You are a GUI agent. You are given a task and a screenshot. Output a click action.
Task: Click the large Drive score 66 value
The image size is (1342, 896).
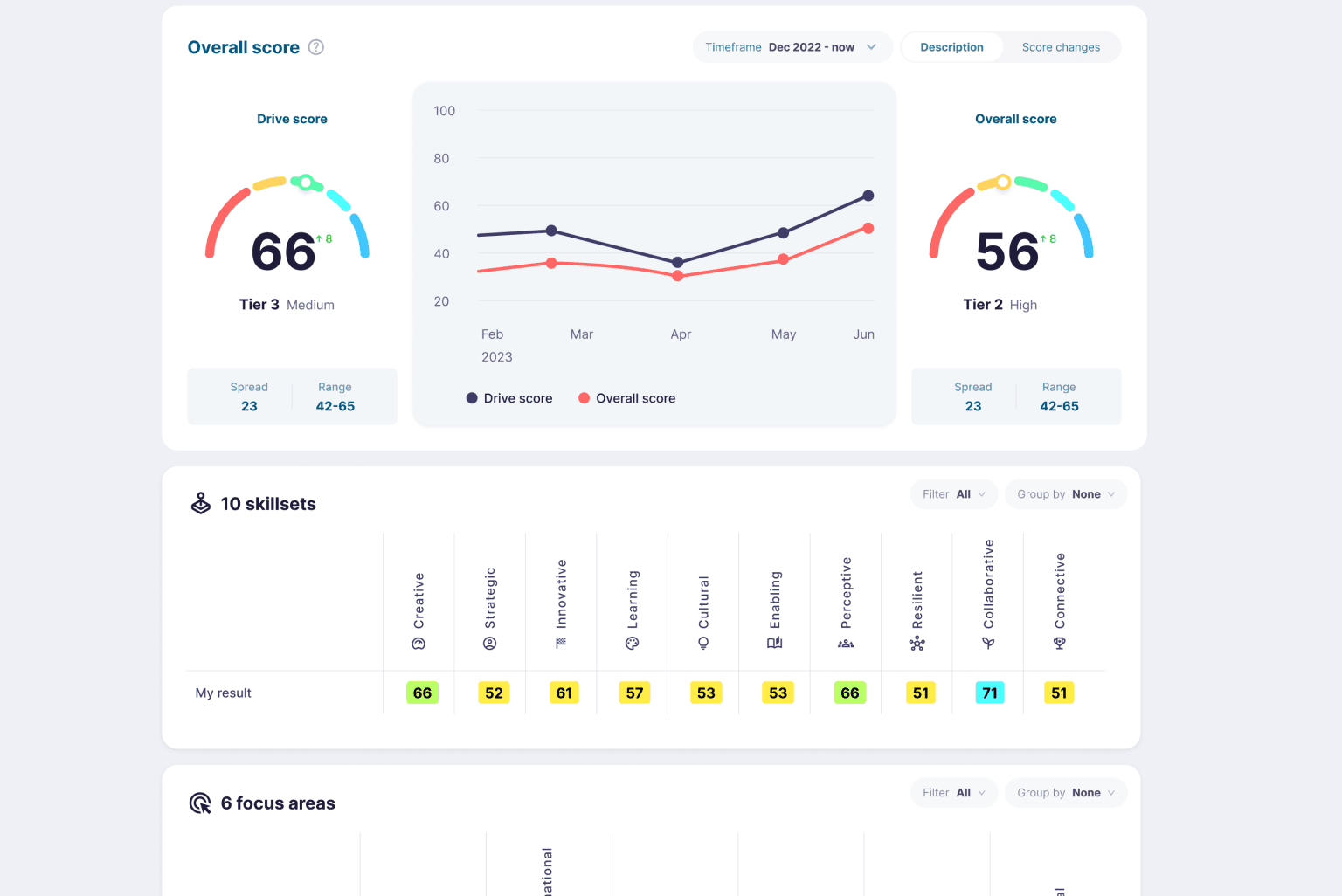[283, 252]
